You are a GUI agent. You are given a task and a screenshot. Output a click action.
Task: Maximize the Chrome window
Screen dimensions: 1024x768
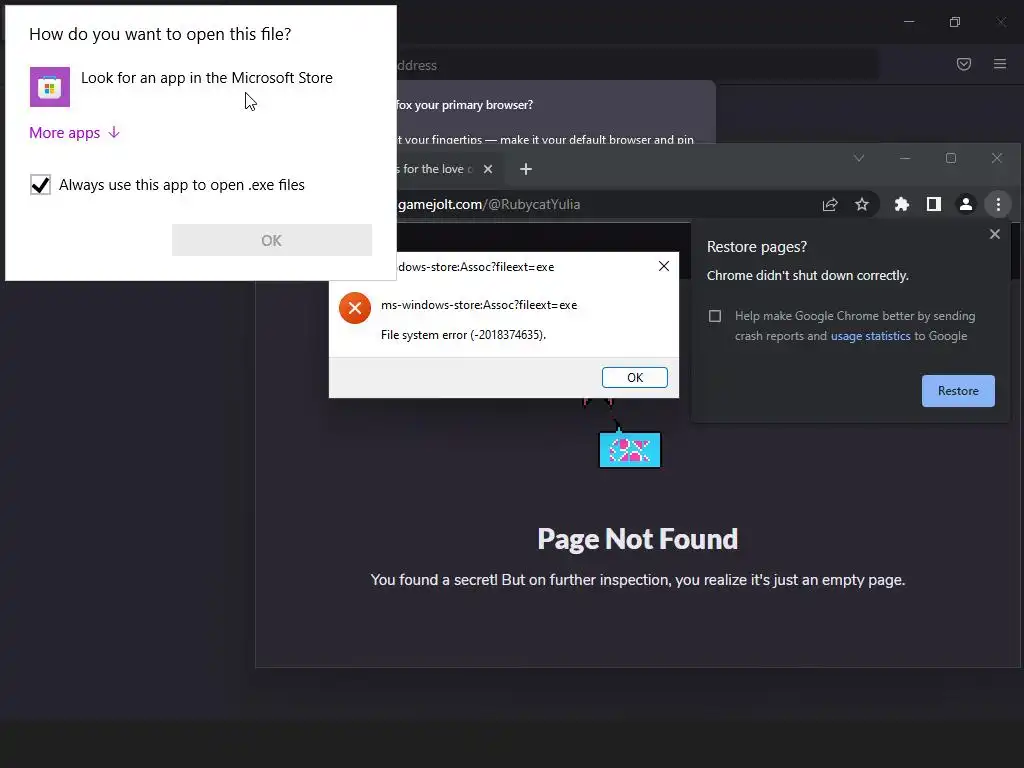click(x=951, y=158)
